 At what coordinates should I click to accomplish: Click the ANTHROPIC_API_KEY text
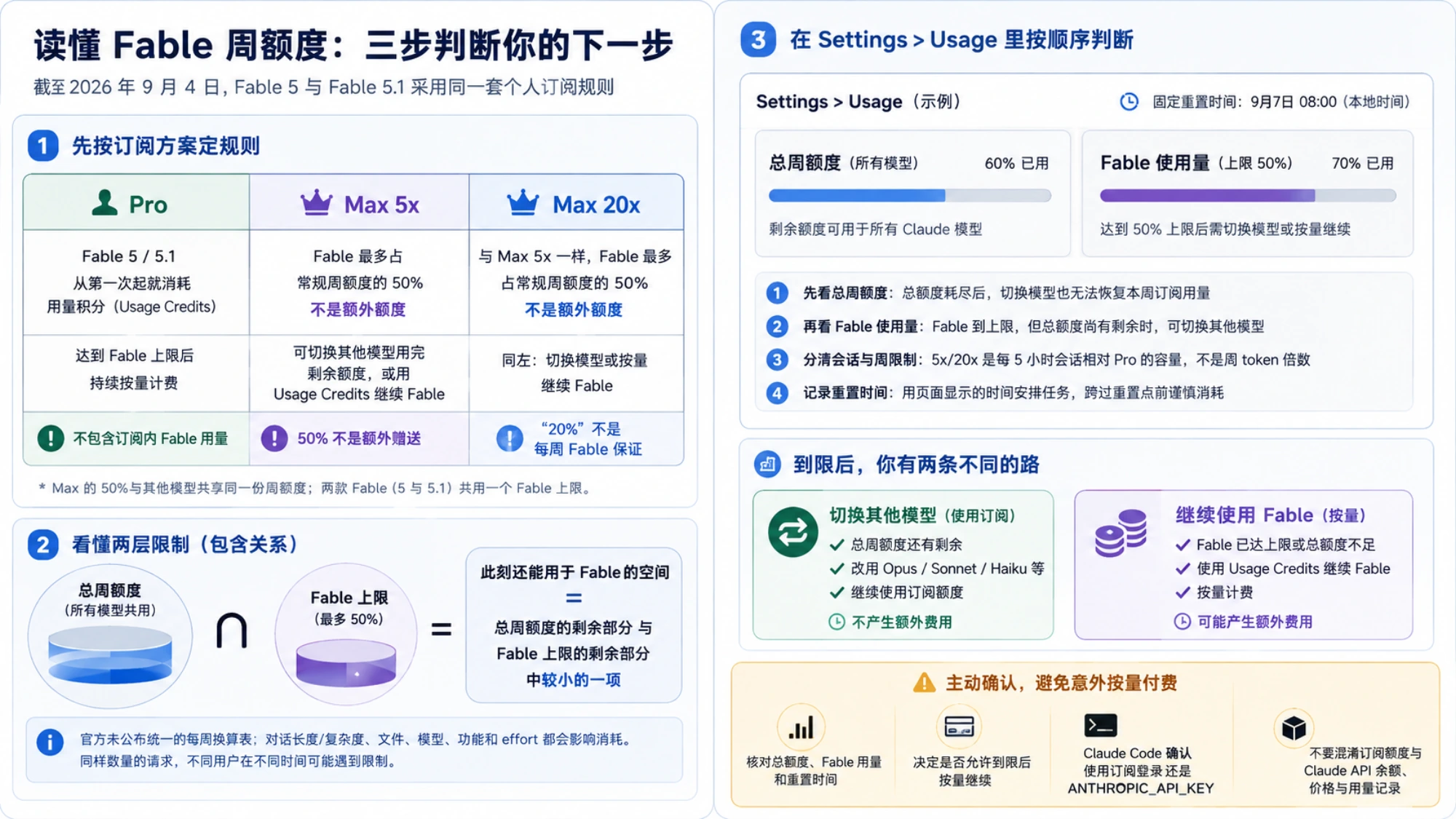[1141, 788]
